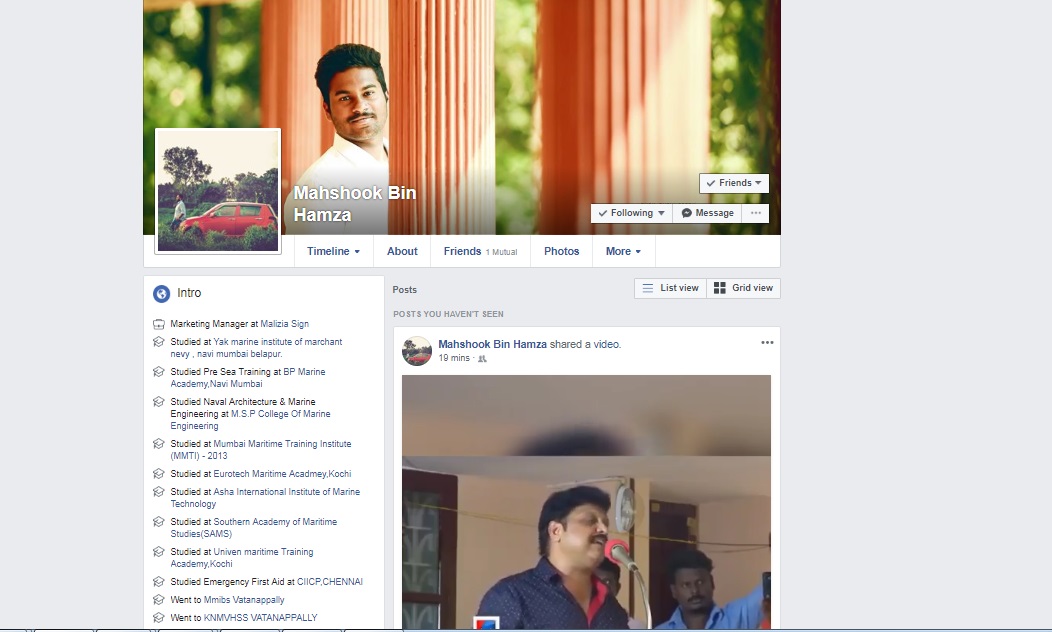1052x632 pixels.
Task: Open the KNMVHSS VATANAPPALLY link
Action: pyautogui.click(x=260, y=618)
